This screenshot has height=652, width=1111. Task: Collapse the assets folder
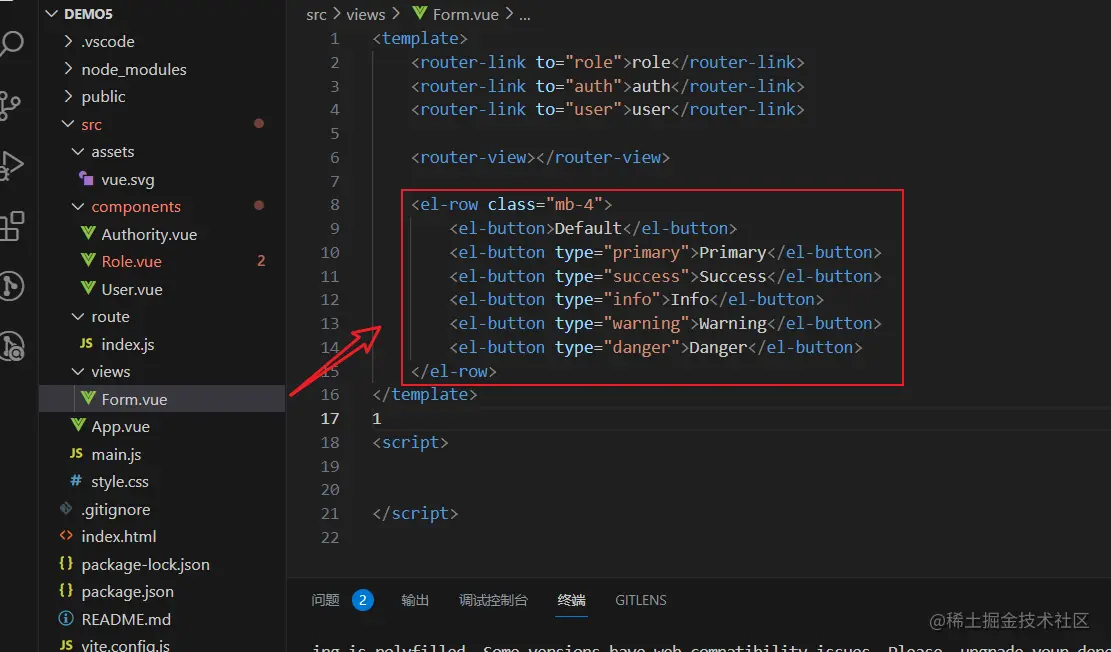78,152
